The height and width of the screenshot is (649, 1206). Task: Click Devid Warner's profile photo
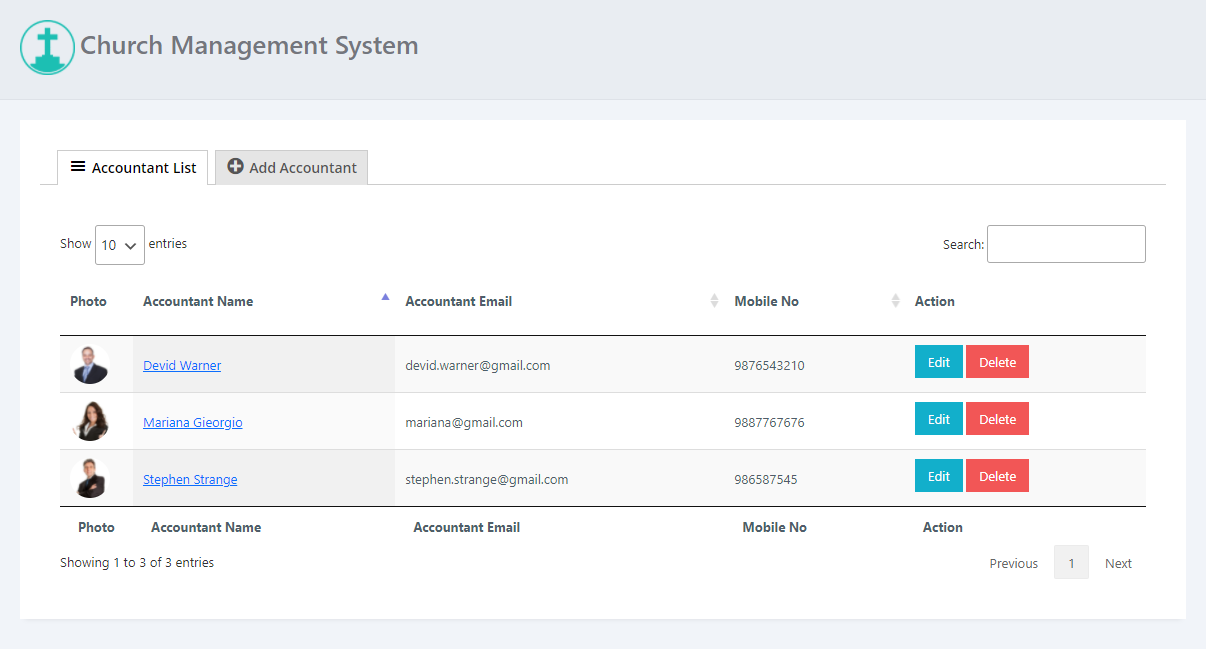tap(90, 365)
